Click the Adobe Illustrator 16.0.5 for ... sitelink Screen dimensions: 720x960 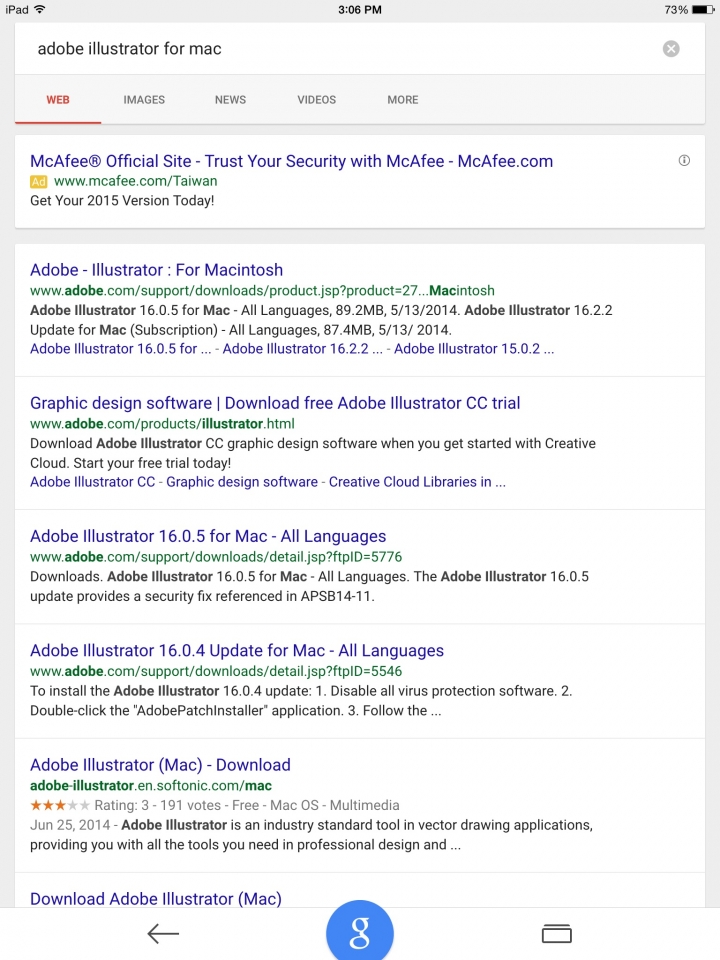[121, 349]
